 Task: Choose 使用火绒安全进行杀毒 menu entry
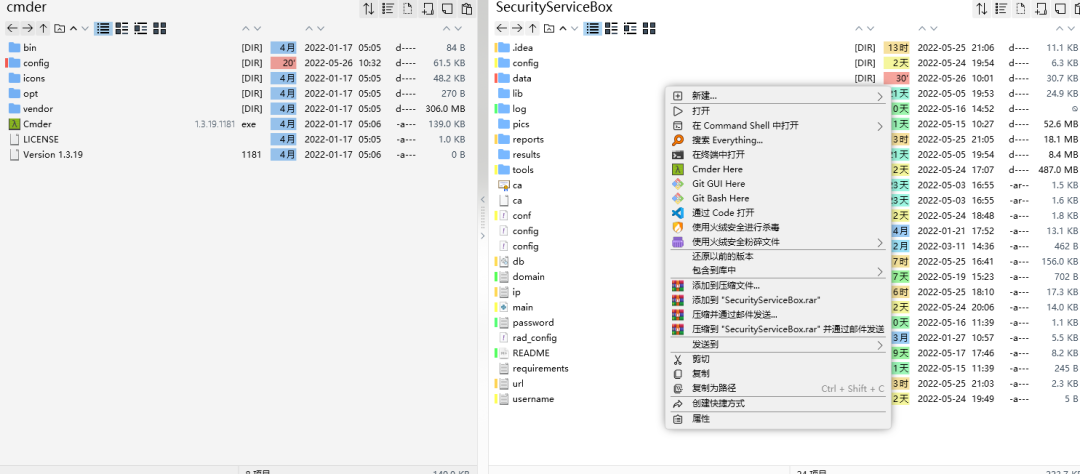click(778, 227)
